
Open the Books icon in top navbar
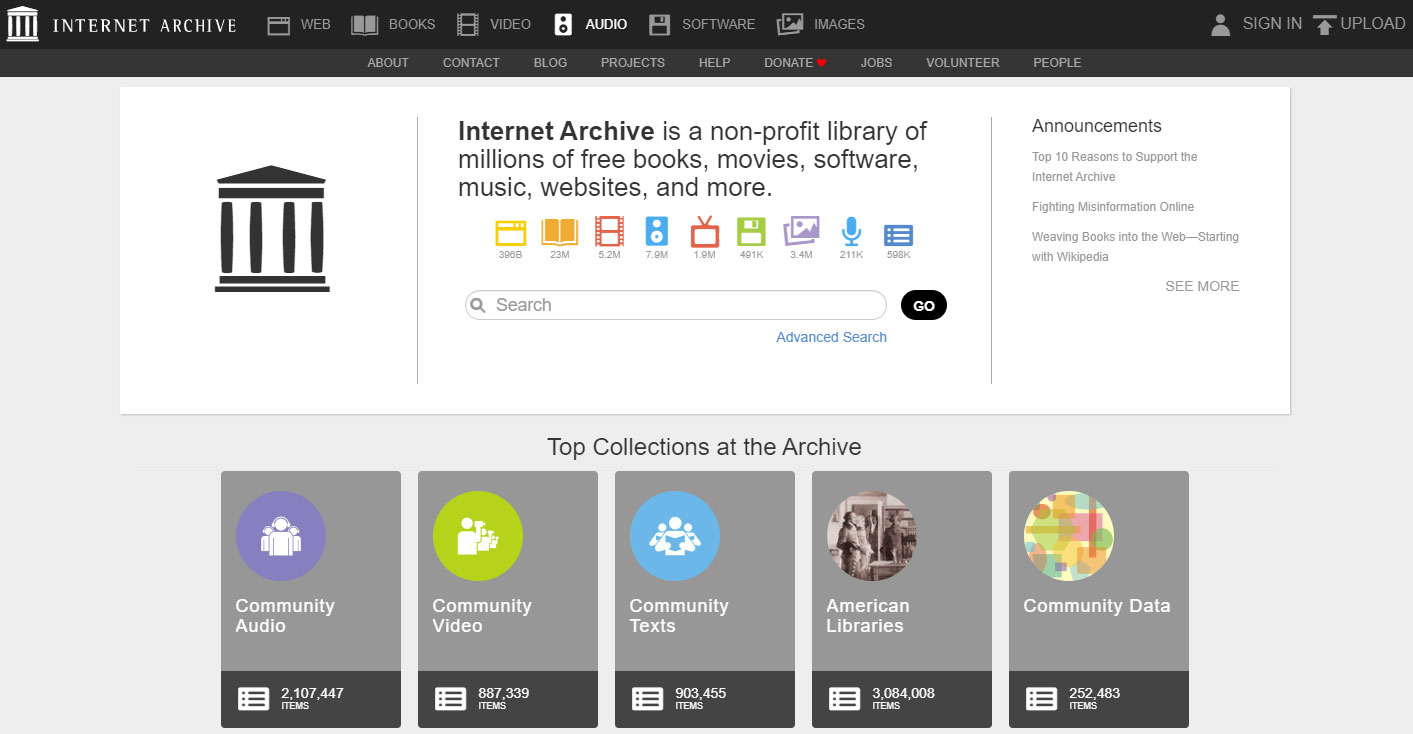pyautogui.click(x=365, y=24)
